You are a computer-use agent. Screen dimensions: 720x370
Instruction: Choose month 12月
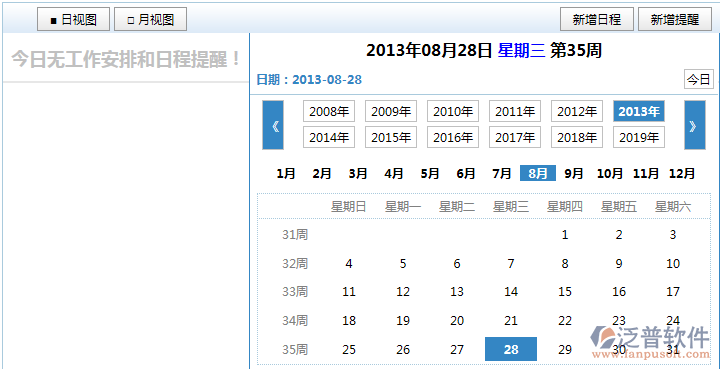[x=682, y=174]
